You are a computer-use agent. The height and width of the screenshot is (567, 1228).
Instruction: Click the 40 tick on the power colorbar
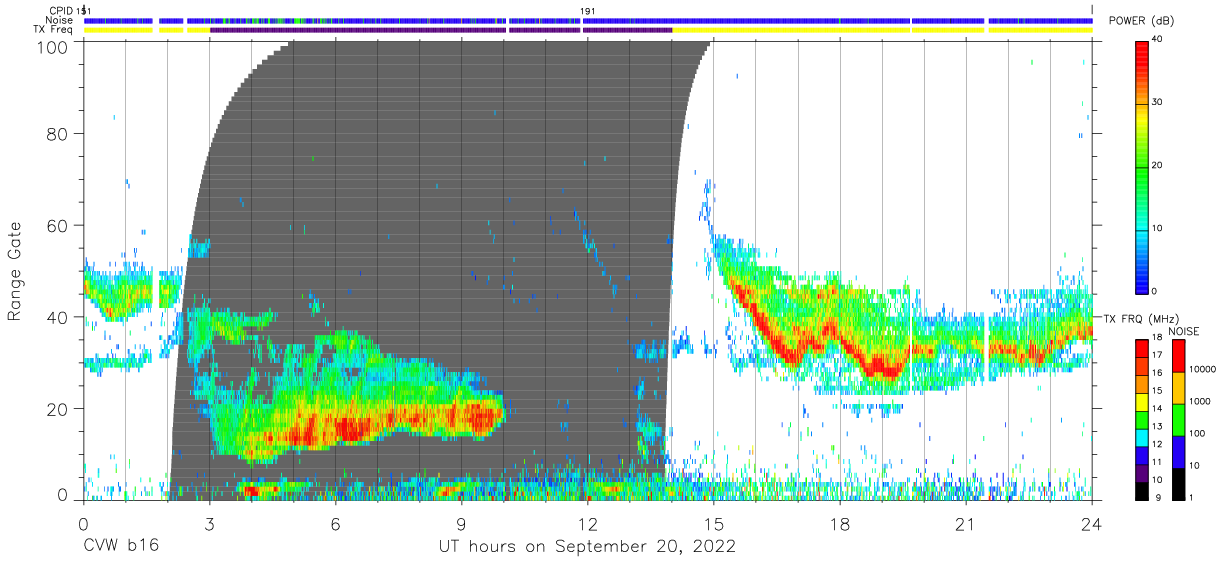[1158, 39]
